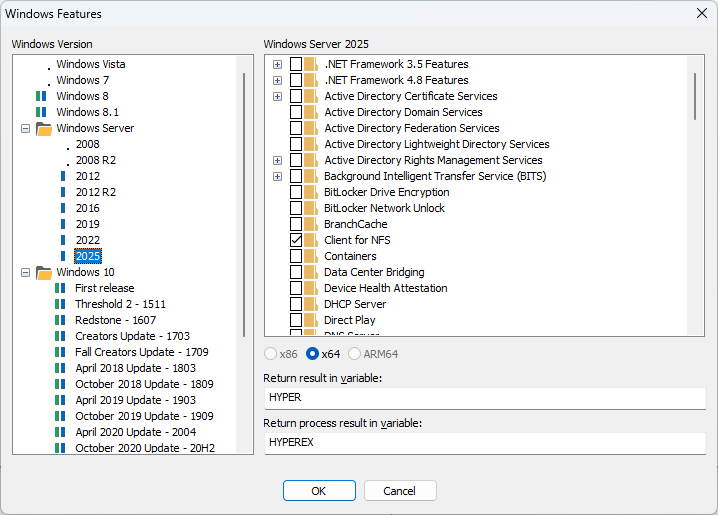Check the Containers feature checkbox
Viewport: 718px width, 515px height.
(296, 256)
